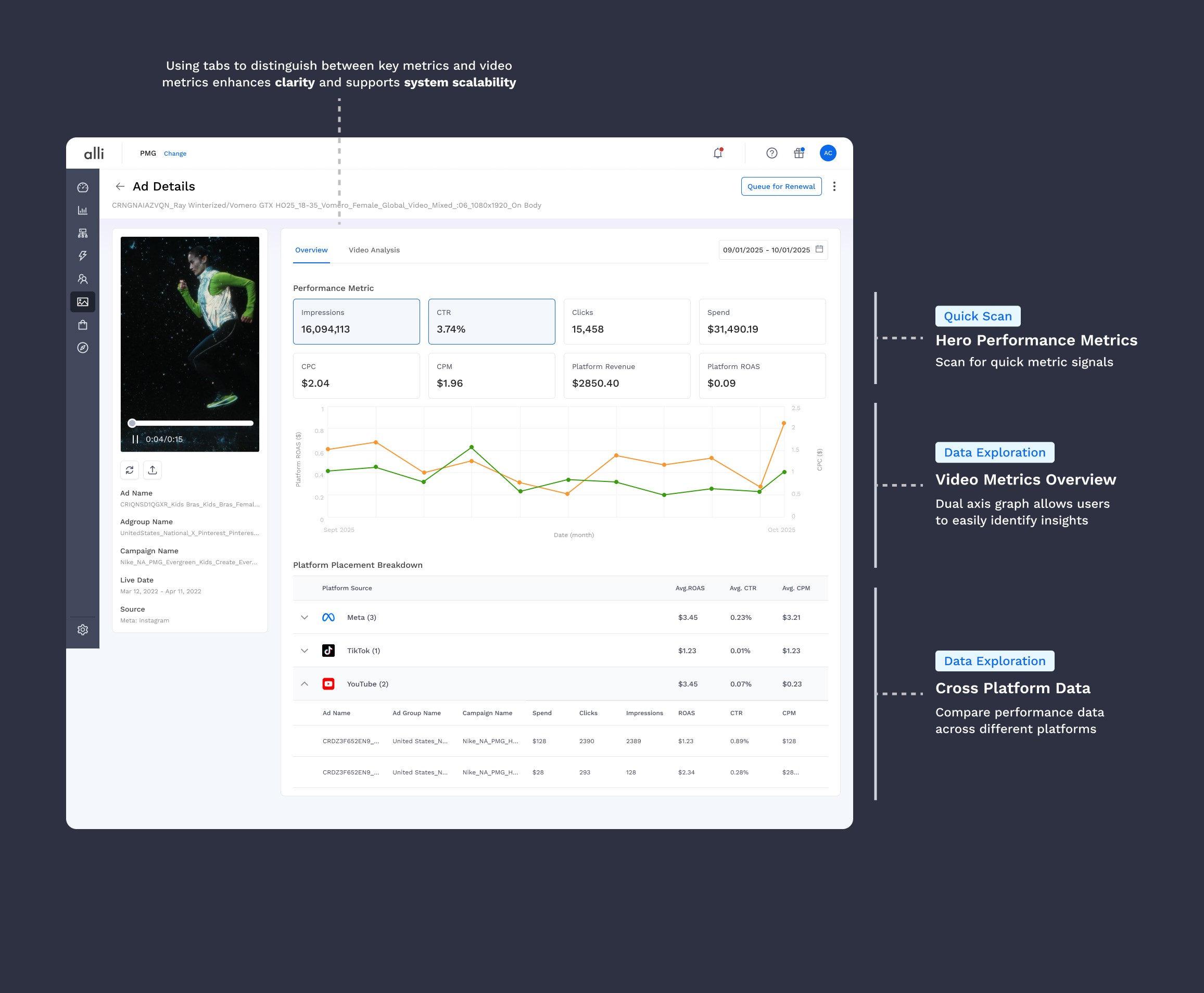Open the shopping bag sidebar icon
This screenshot has width=1204, height=993.
tap(83, 325)
